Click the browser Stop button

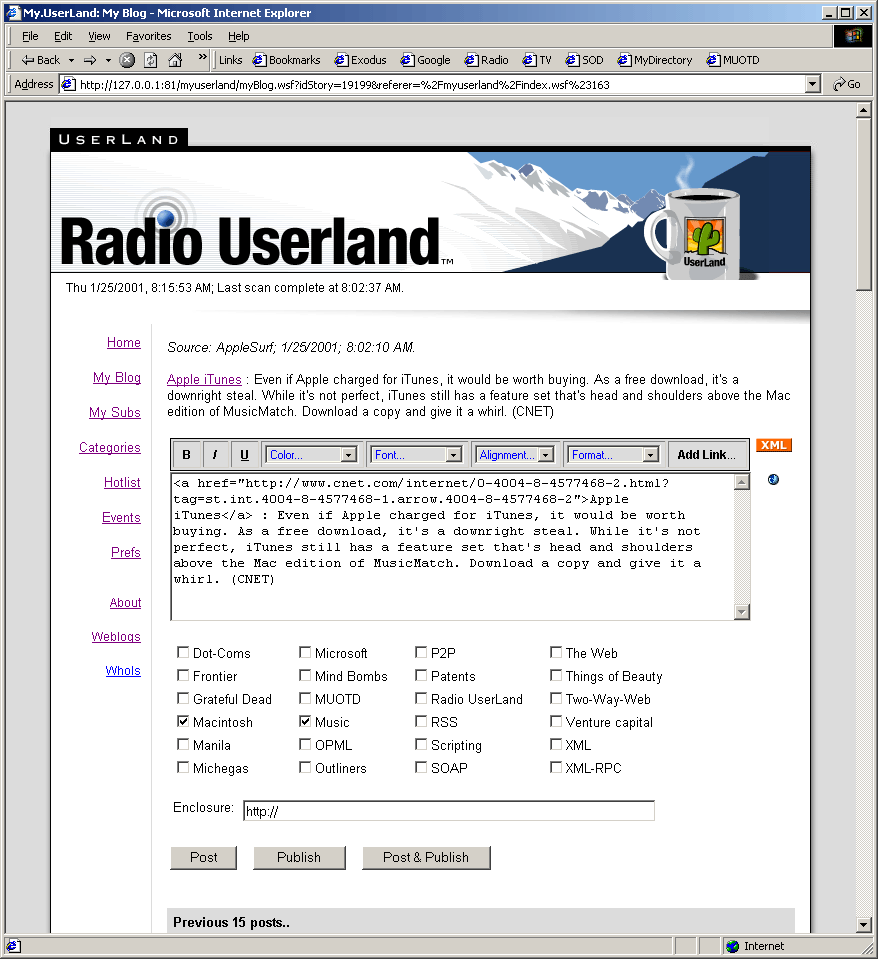point(127,60)
